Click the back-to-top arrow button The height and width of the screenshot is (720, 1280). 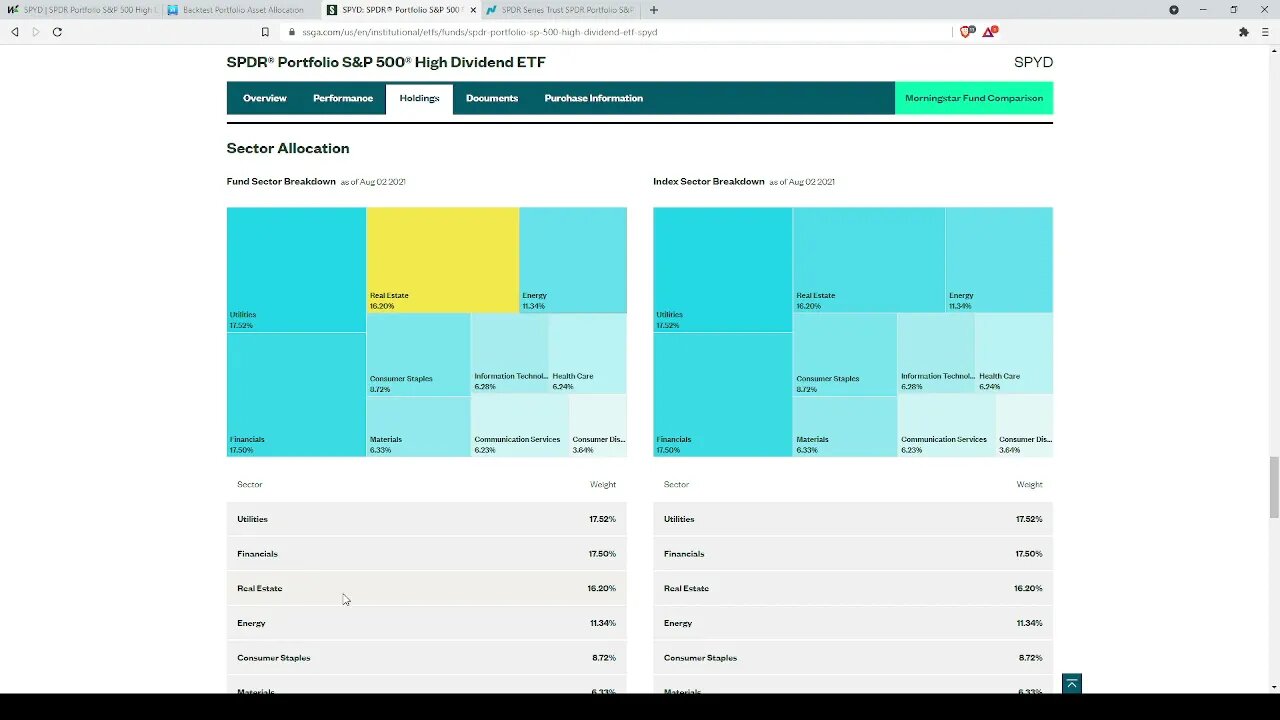[1072, 684]
